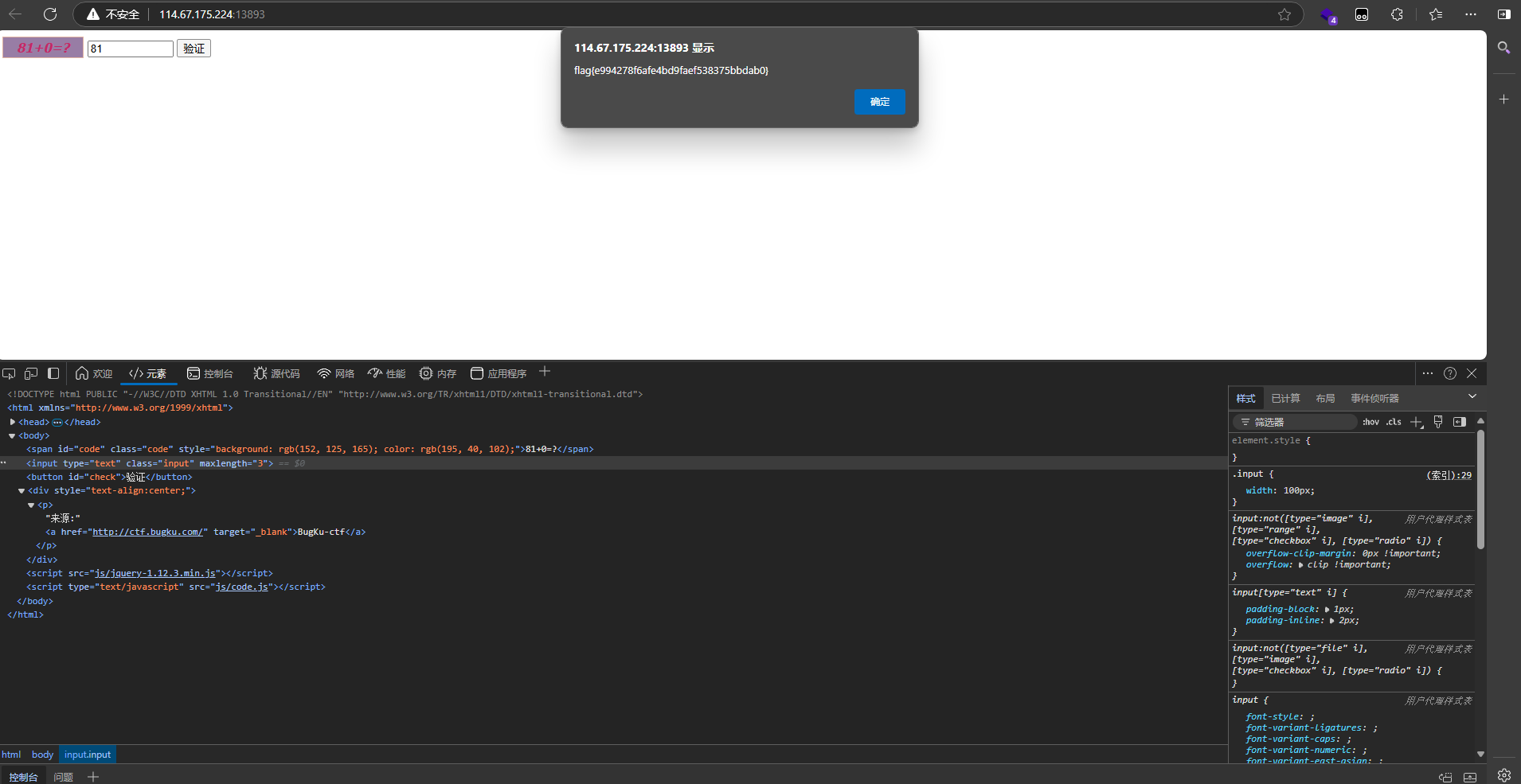Click the paintbrush icon in the styles toolbar
The image size is (1521, 784).
pyautogui.click(x=1438, y=422)
